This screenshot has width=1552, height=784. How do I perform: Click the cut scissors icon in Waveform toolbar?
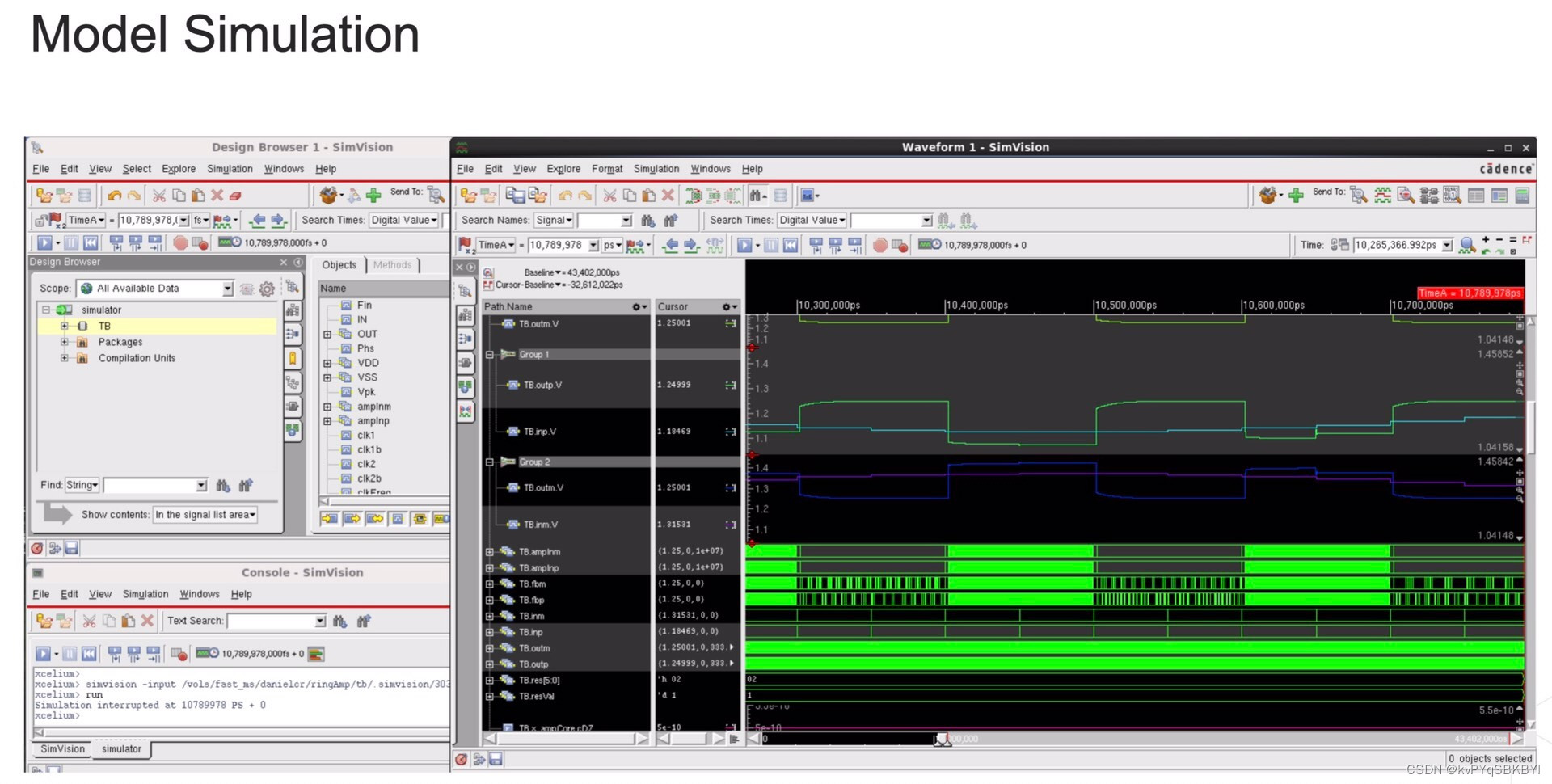pos(609,196)
